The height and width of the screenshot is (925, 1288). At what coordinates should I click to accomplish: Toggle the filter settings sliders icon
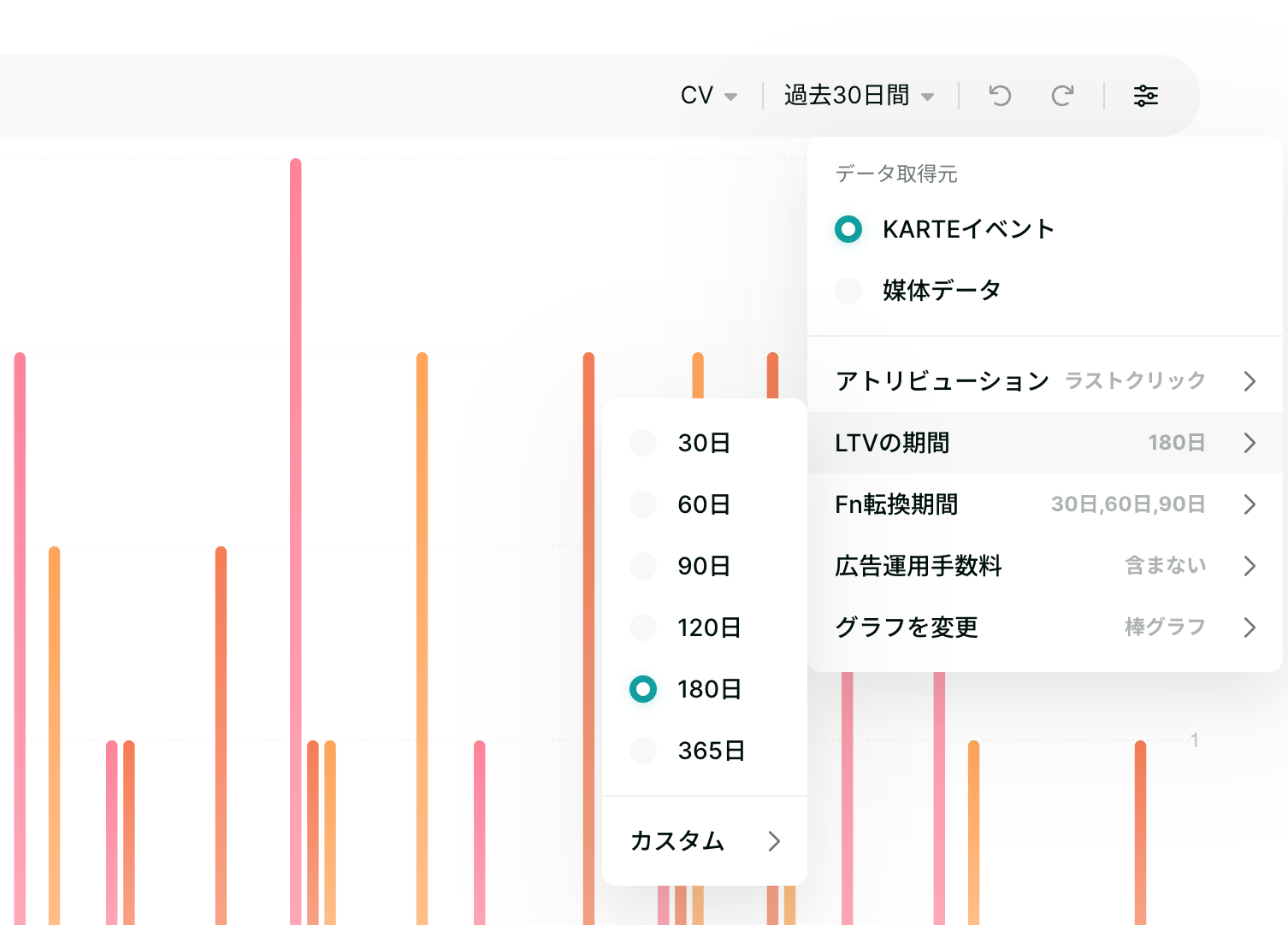point(1146,96)
